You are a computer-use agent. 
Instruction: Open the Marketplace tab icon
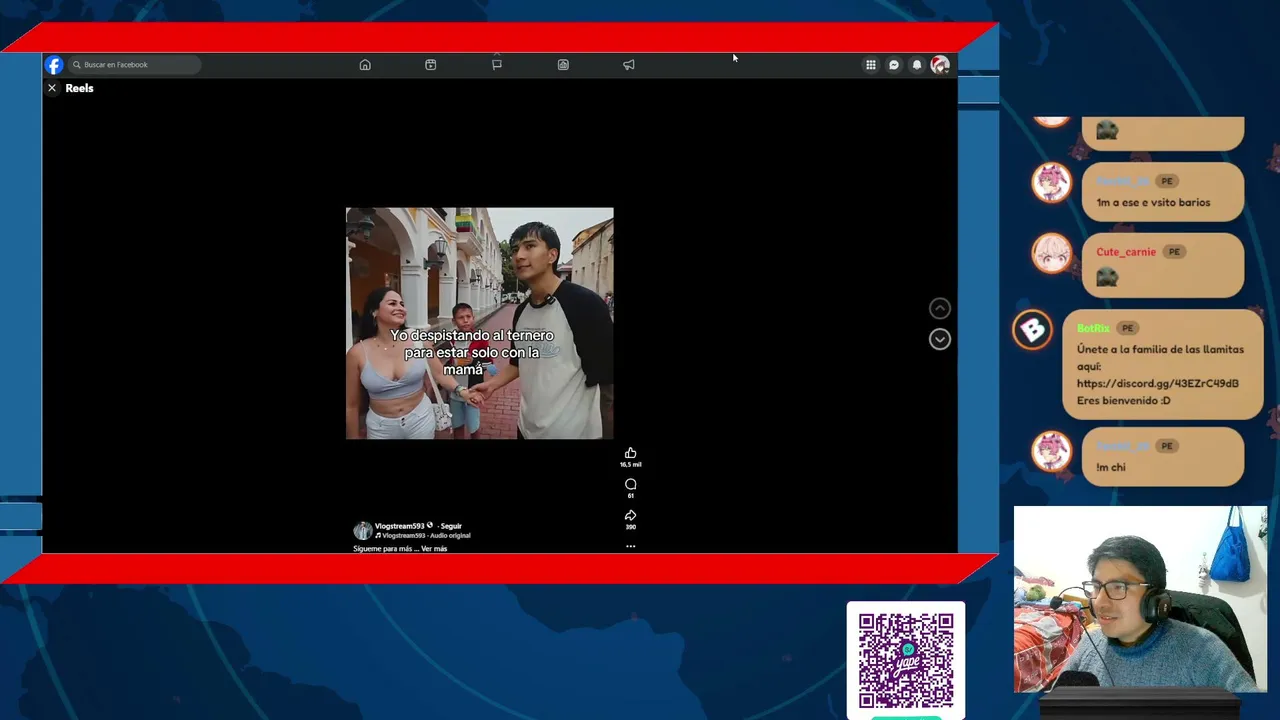tap(563, 65)
